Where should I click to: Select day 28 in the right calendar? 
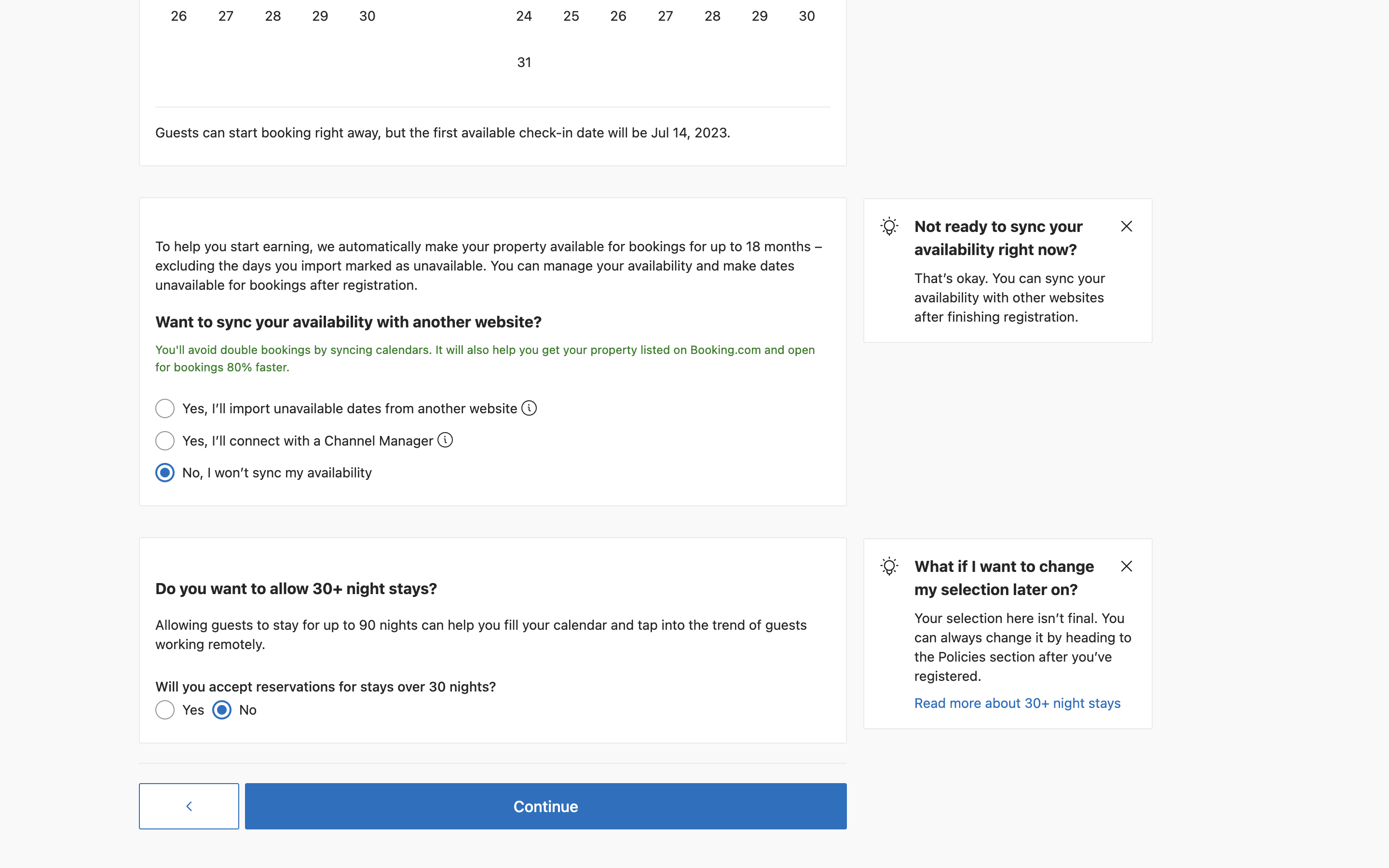[x=712, y=16]
